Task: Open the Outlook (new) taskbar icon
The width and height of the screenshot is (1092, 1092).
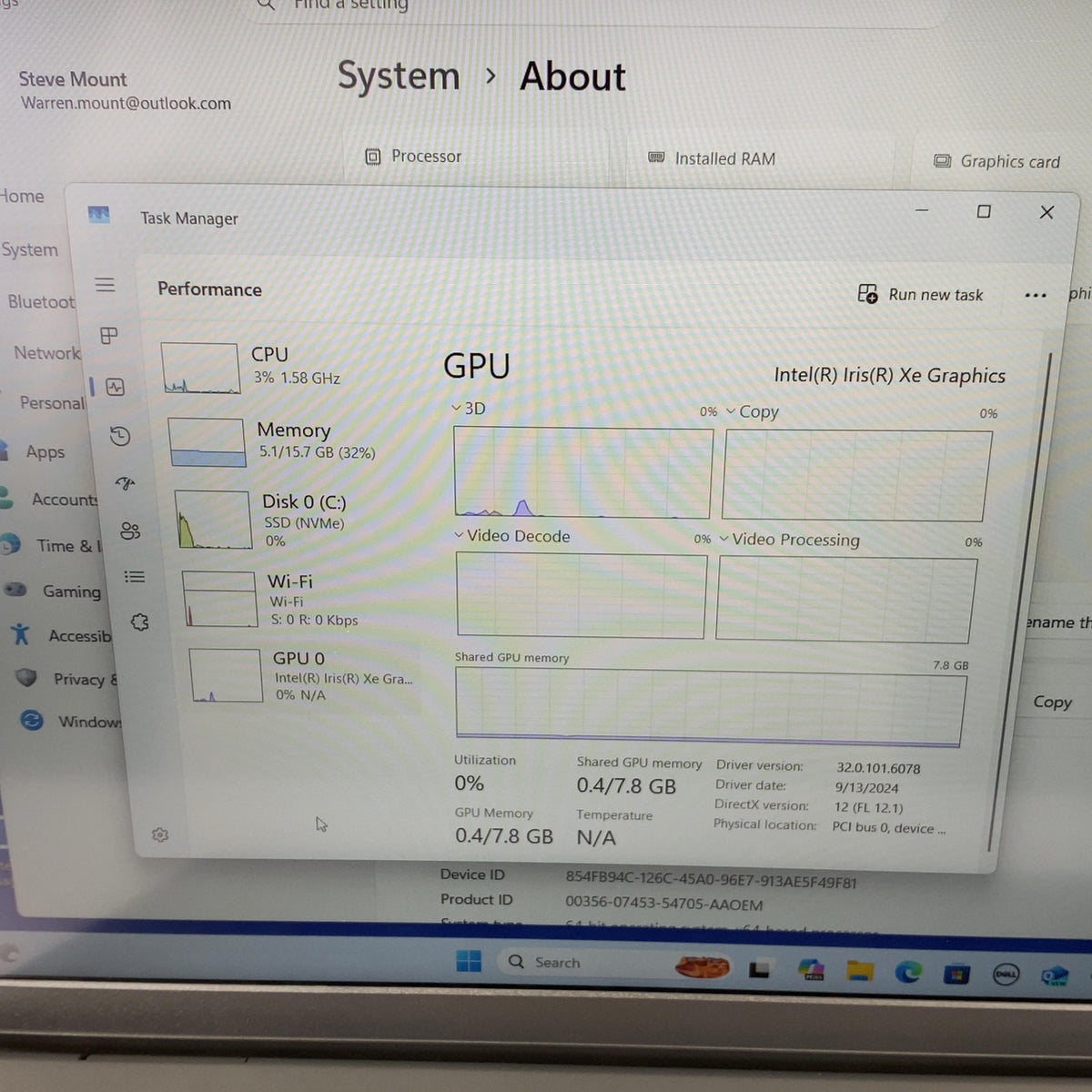Action: click(1055, 976)
